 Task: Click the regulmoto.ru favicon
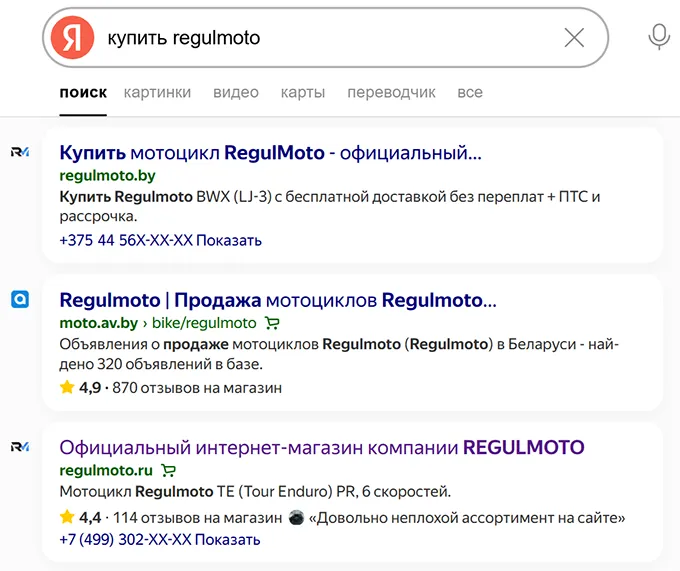pos(20,446)
